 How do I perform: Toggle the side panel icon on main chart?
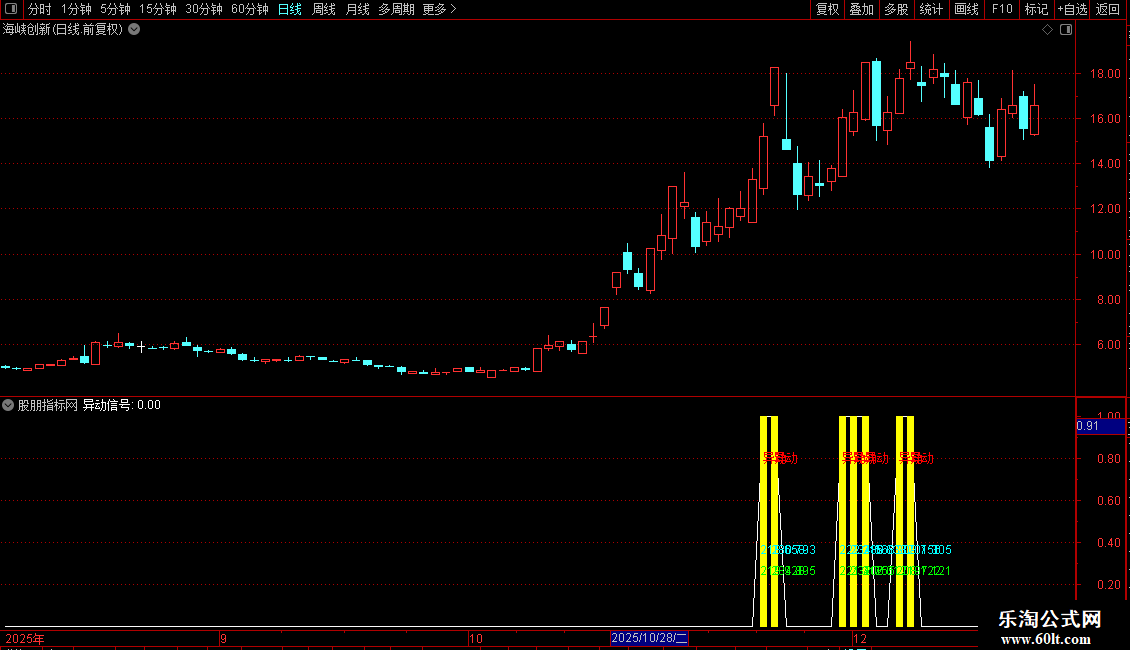pyautogui.click(x=1066, y=30)
